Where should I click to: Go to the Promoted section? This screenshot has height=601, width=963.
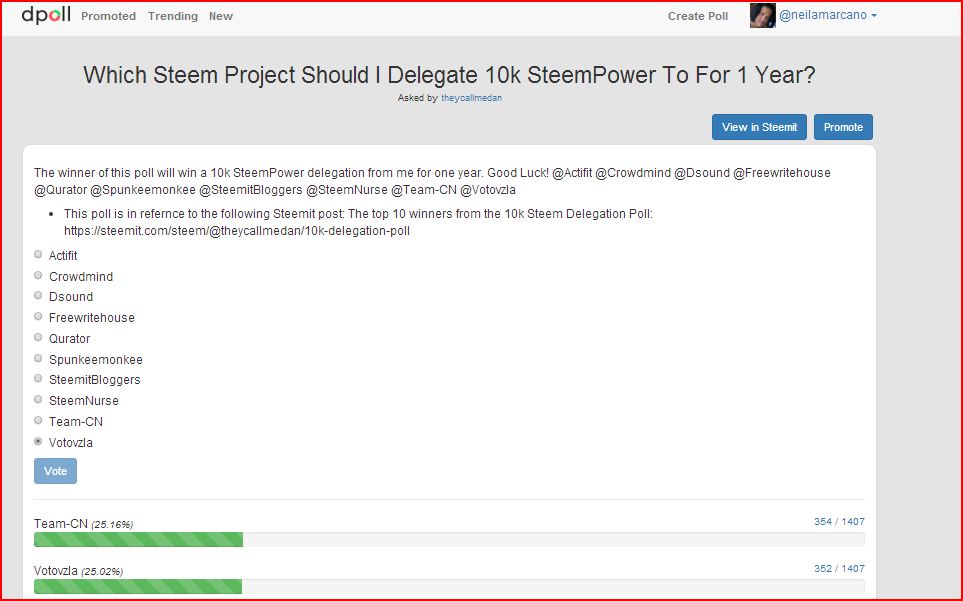click(109, 17)
